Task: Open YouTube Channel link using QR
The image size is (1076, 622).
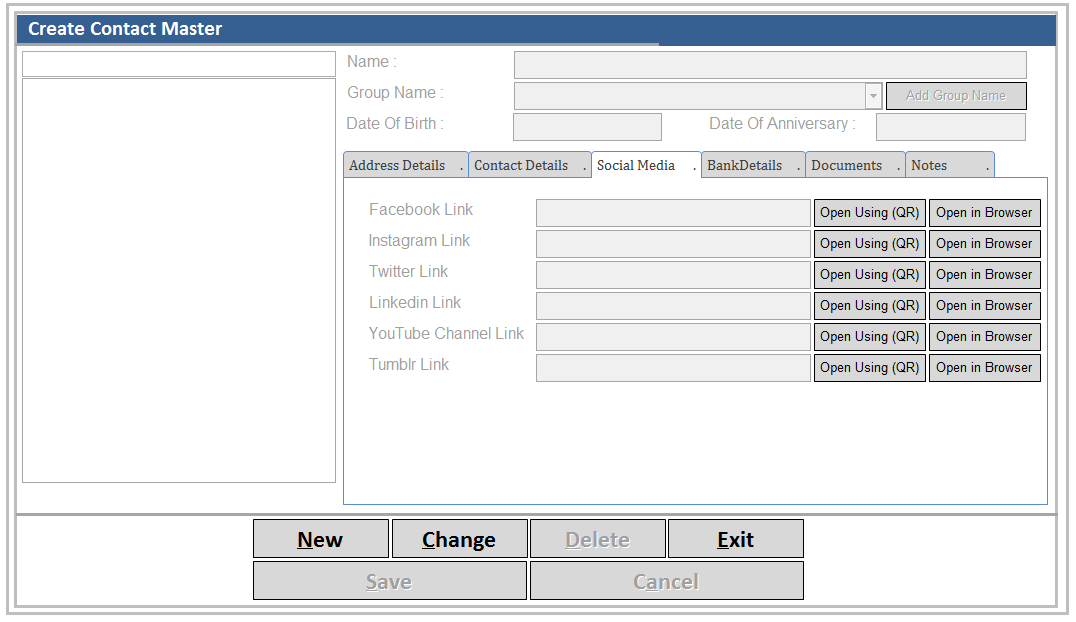Action: click(x=869, y=337)
